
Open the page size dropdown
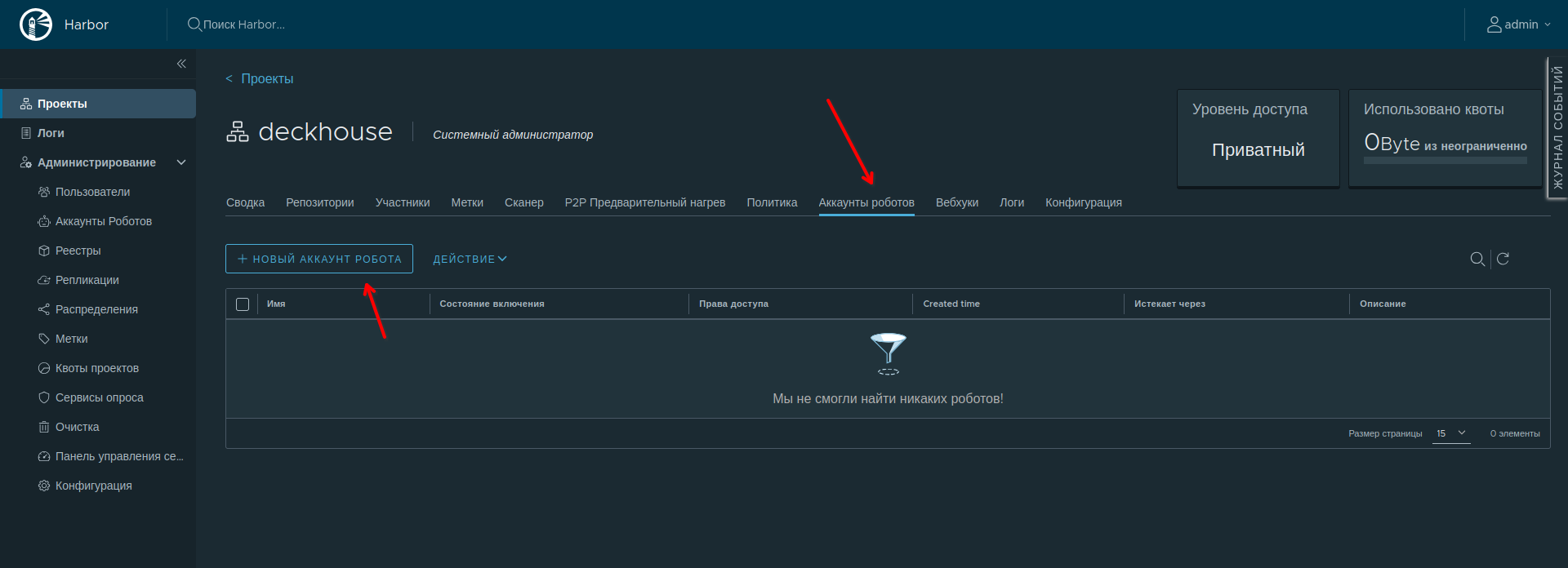click(x=1451, y=433)
